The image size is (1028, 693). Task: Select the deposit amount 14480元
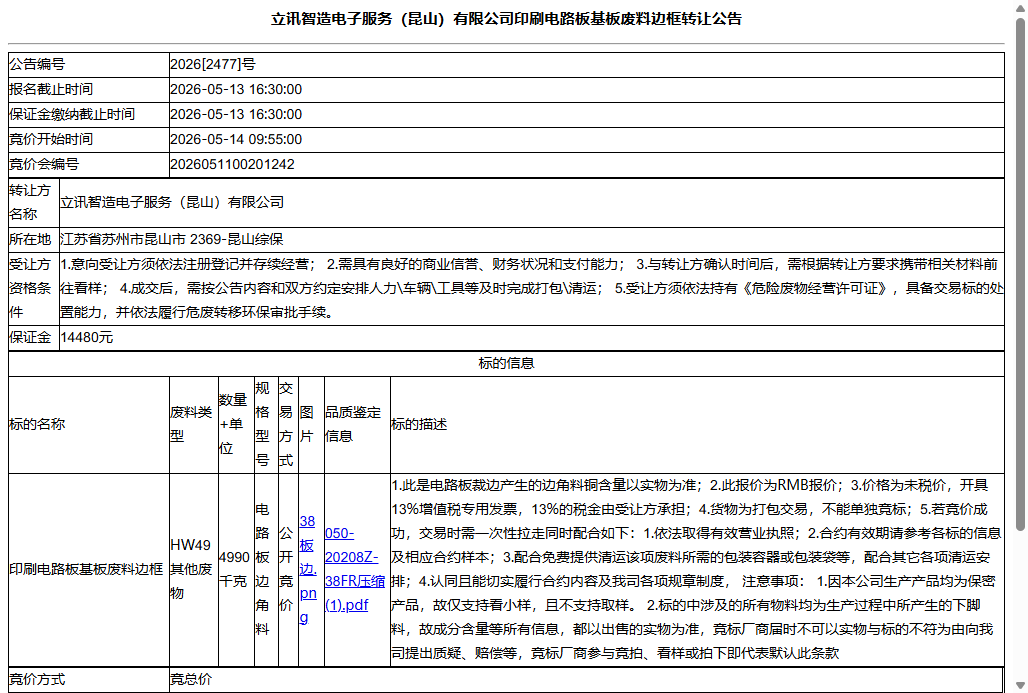87,338
